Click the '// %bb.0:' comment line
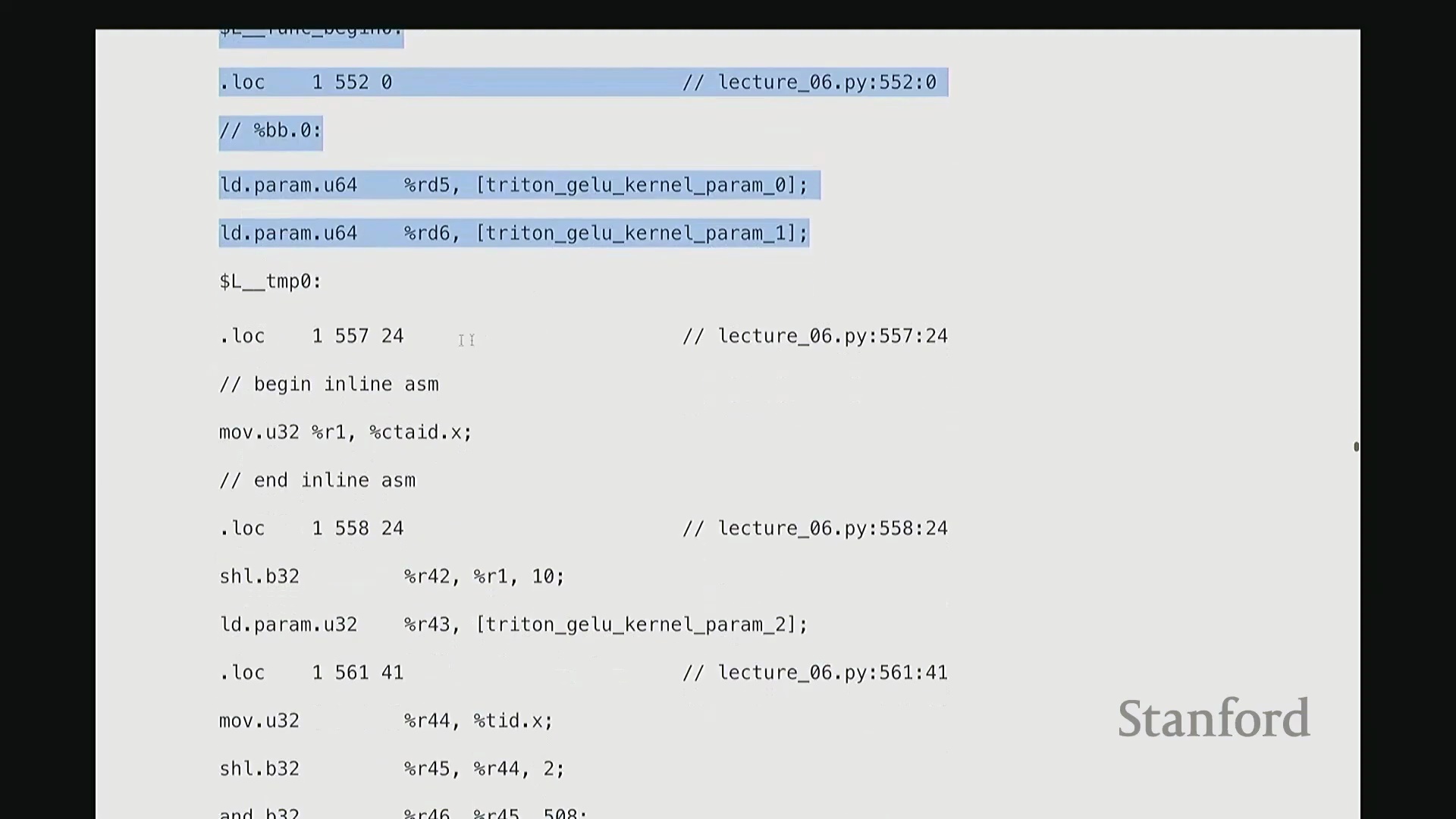This screenshot has height=819, width=1456. 271,130
